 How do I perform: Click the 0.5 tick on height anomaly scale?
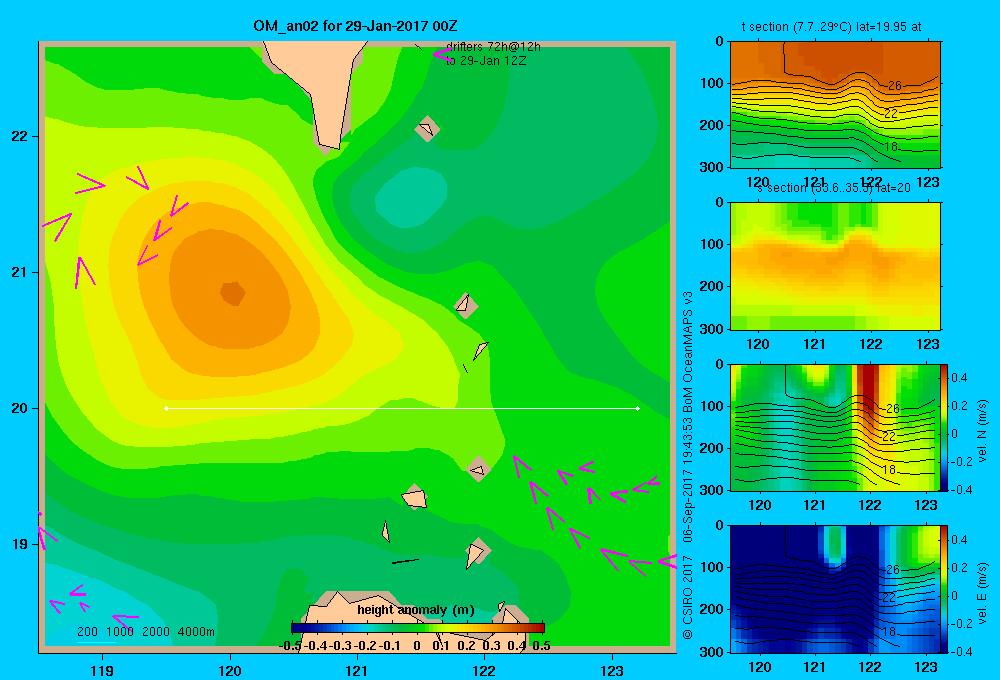(541, 646)
